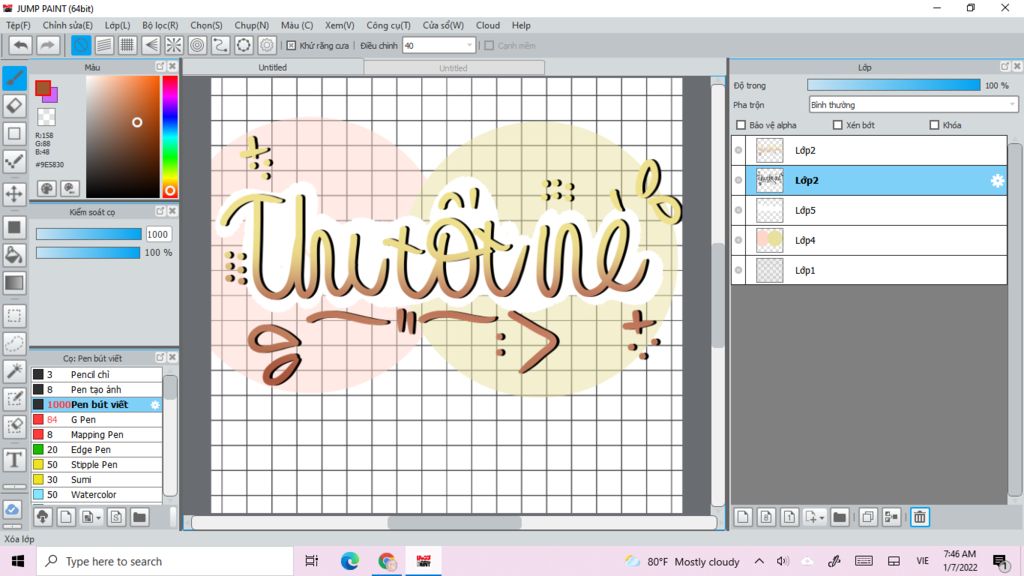Screen dimensions: 1024x576
Task: Open settings gear on selected Lớp2 layer
Action: [x=996, y=181]
